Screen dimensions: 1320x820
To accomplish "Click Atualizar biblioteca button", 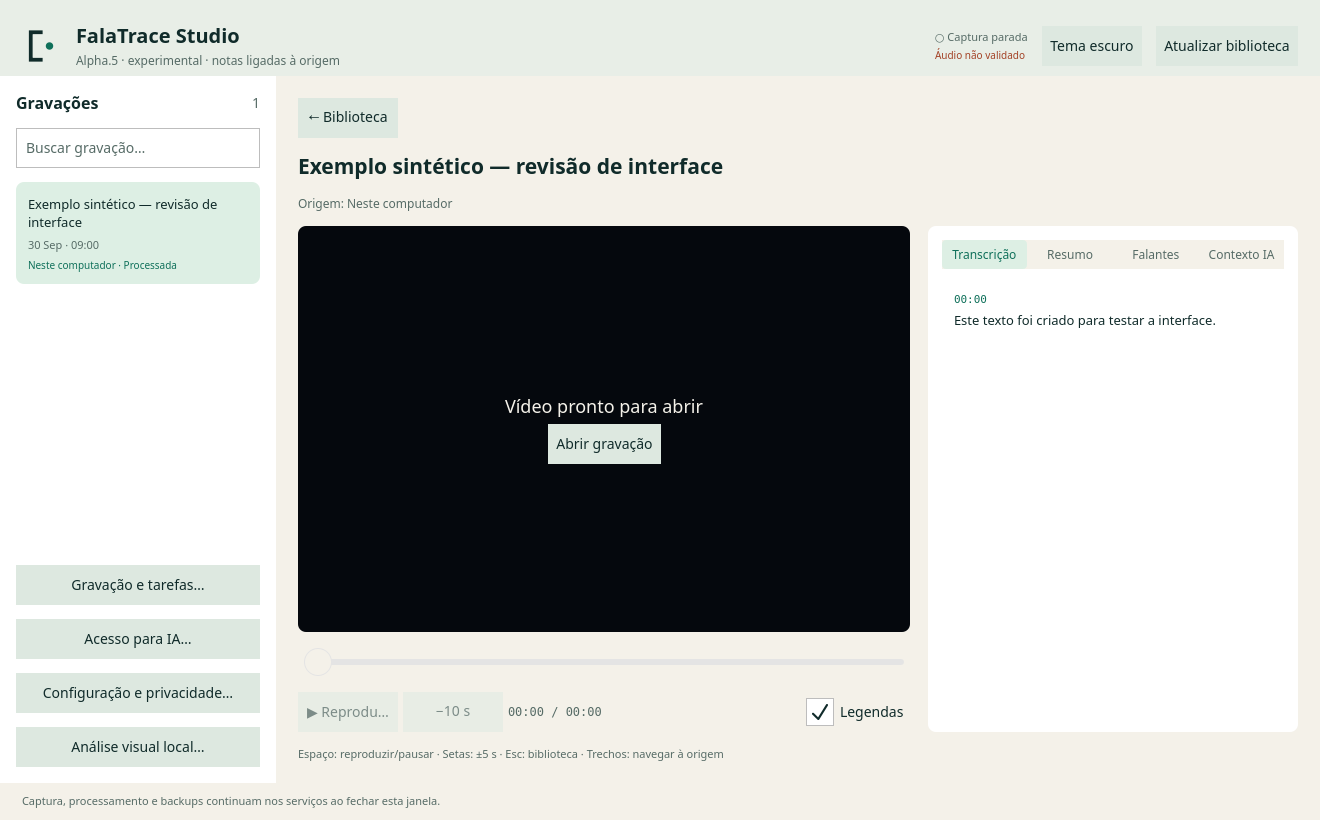I will coord(1227,46).
